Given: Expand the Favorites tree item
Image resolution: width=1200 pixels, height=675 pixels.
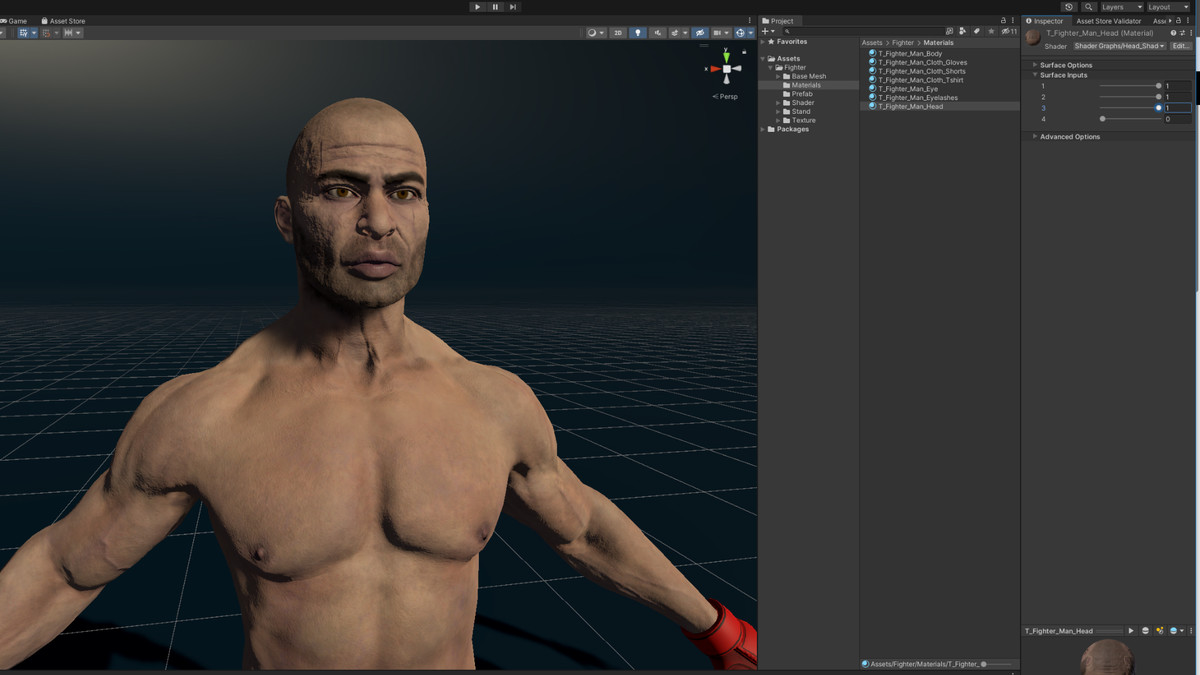Looking at the screenshot, I should click(763, 42).
